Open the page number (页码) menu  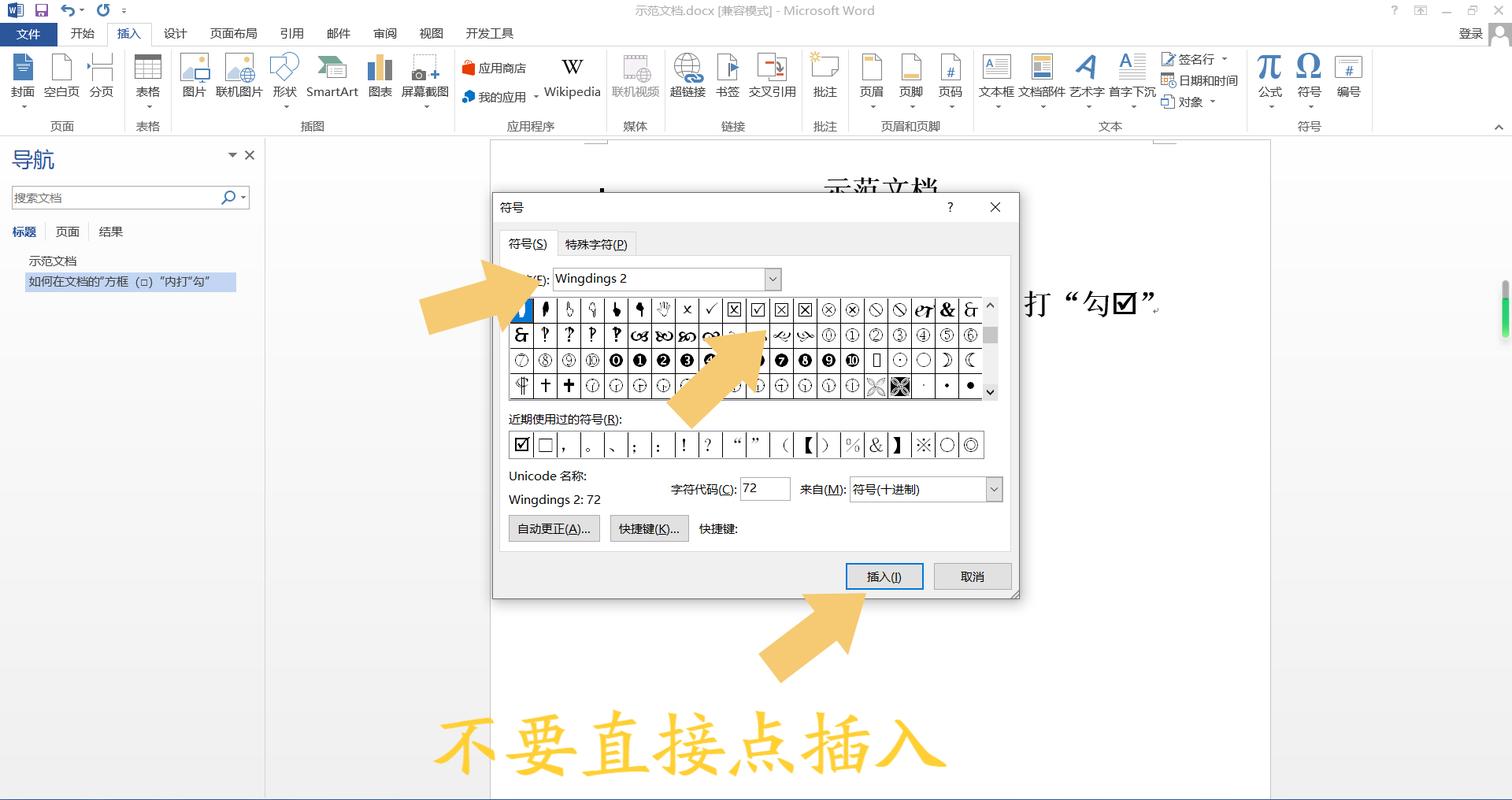[x=950, y=80]
